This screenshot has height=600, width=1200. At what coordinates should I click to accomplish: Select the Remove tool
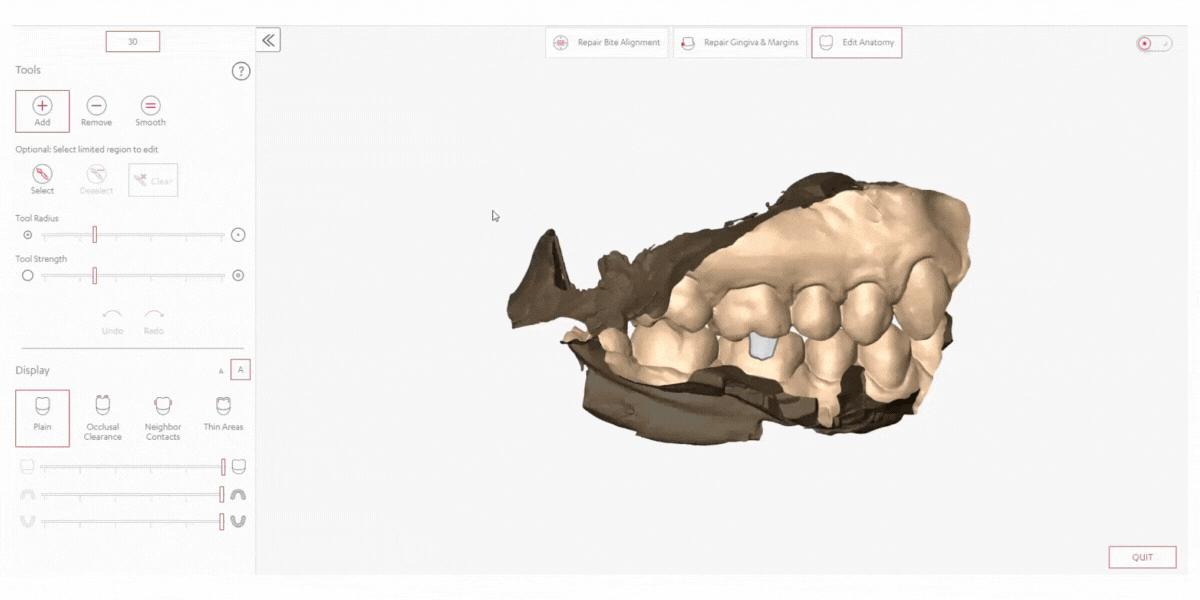pos(96,111)
